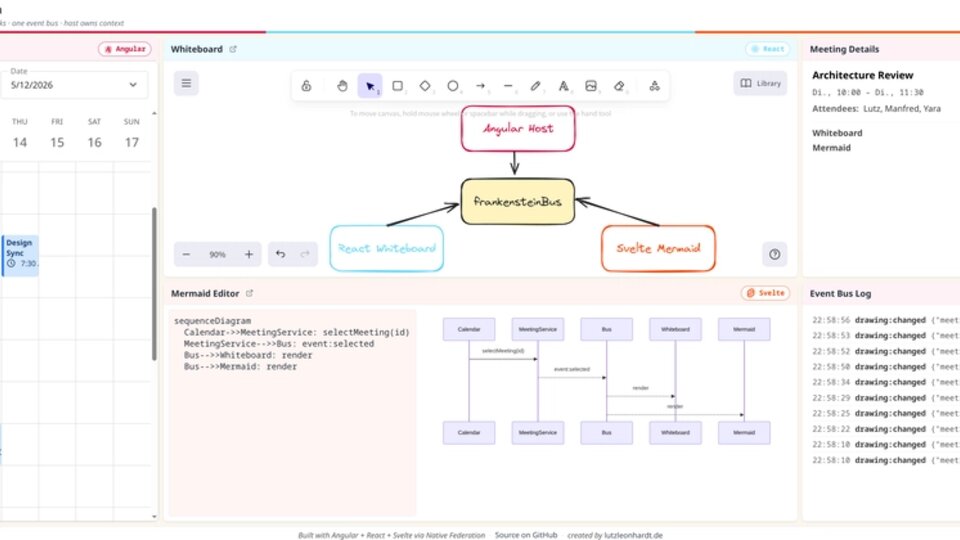Redo whiteboard action
The image size is (960, 540).
305,254
